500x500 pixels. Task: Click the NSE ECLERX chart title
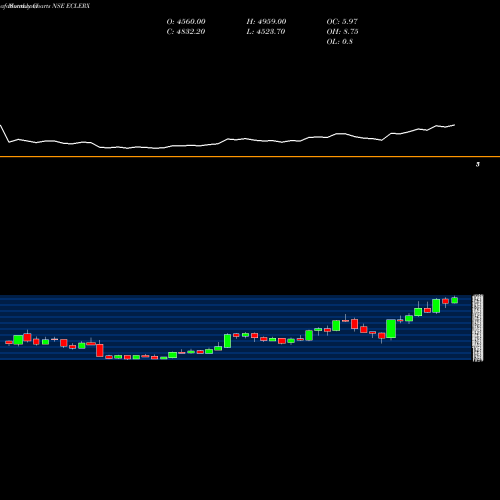point(45,6)
